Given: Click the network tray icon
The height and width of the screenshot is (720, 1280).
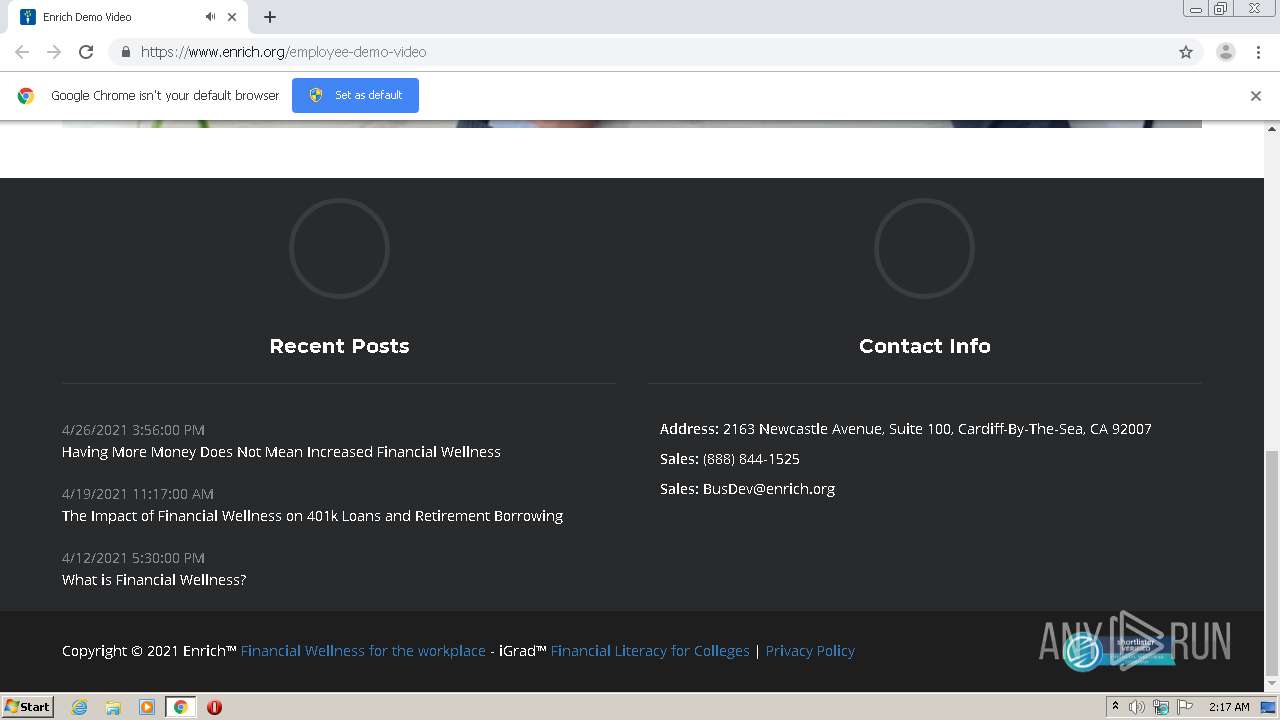Looking at the screenshot, I should pyautogui.click(x=1161, y=707).
